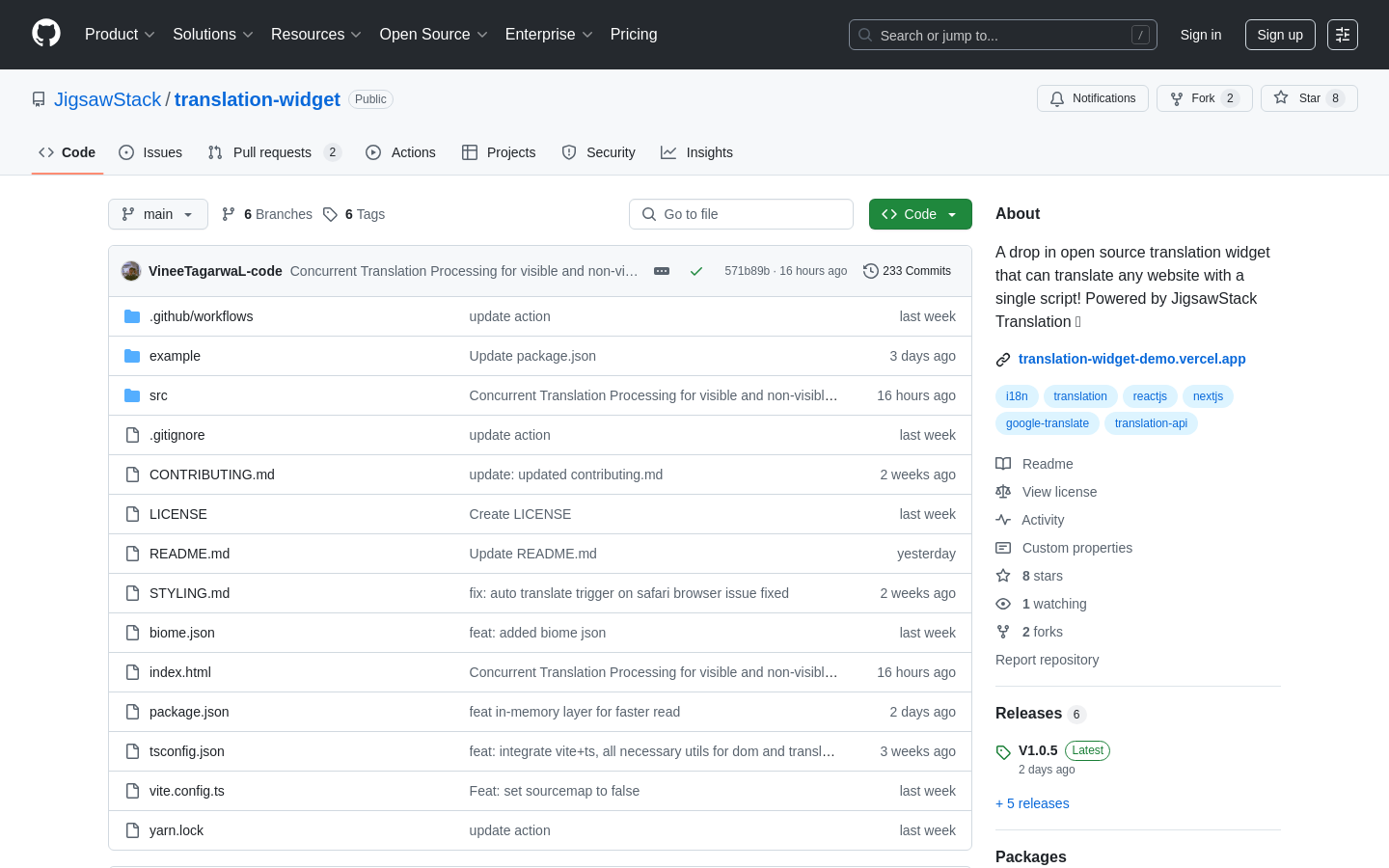Select the Code tab
This screenshot has height=868, width=1389.
[68, 152]
